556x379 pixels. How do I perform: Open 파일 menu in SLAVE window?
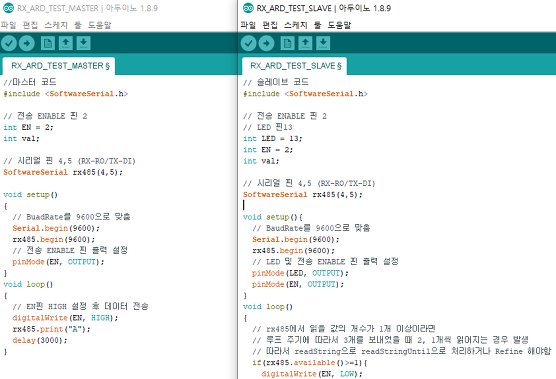(x=248, y=25)
